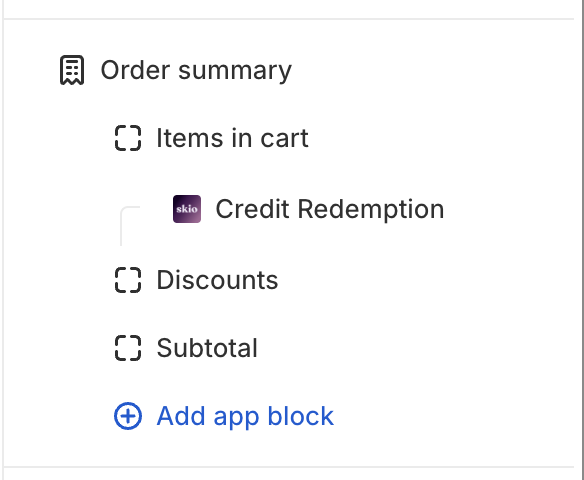The width and height of the screenshot is (584, 480).
Task: Click the divider line below Add app block
Action: (289, 467)
